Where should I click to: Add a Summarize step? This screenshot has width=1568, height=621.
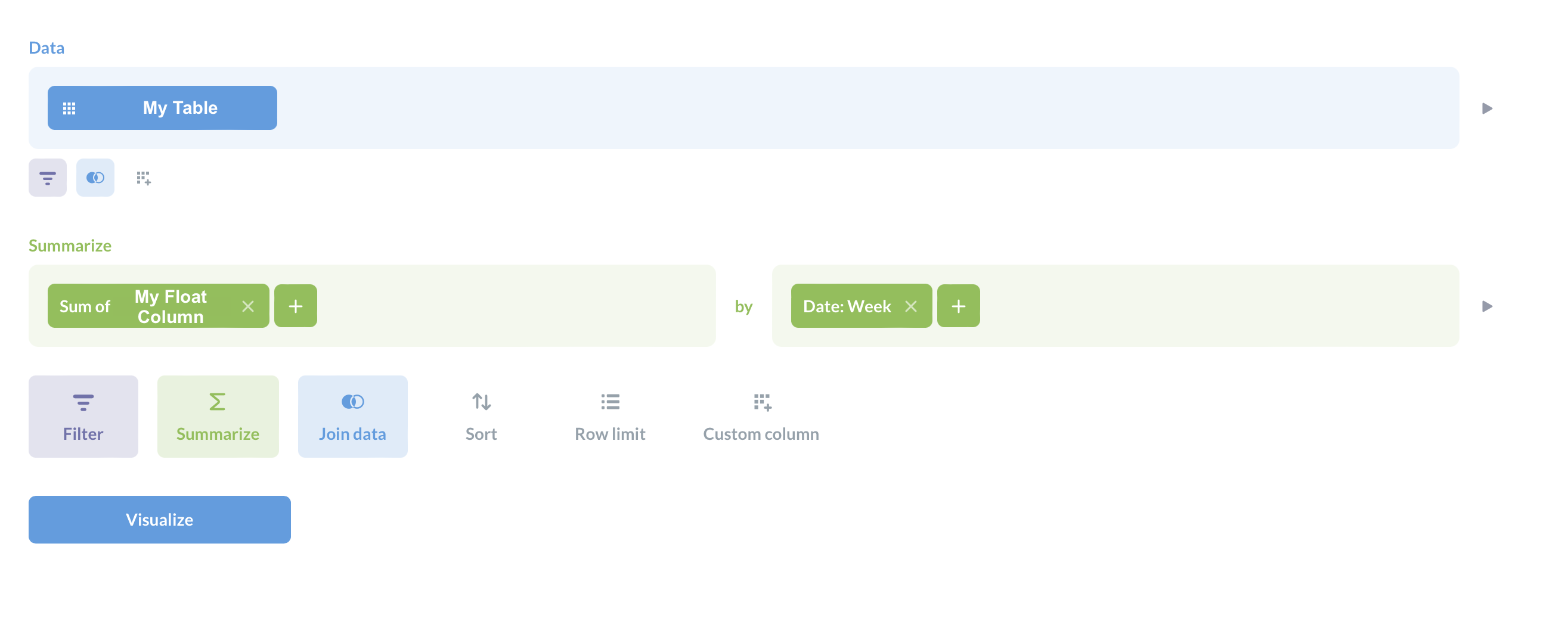(x=218, y=416)
